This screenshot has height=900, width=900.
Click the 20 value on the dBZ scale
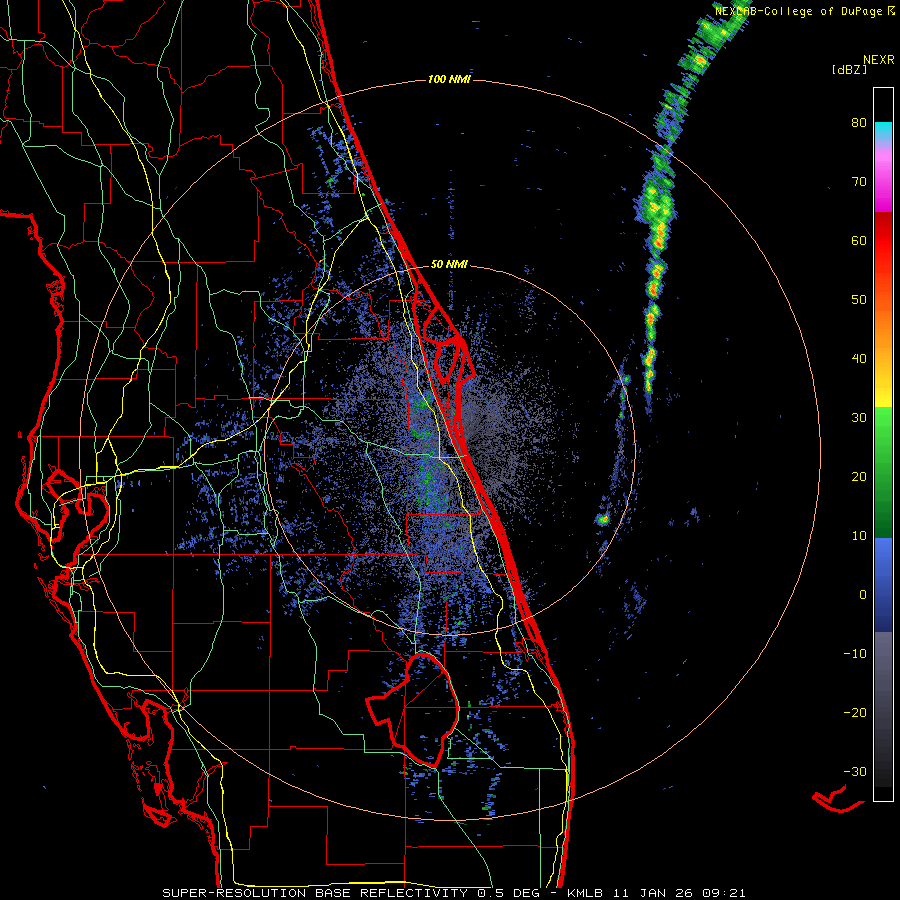(x=859, y=477)
